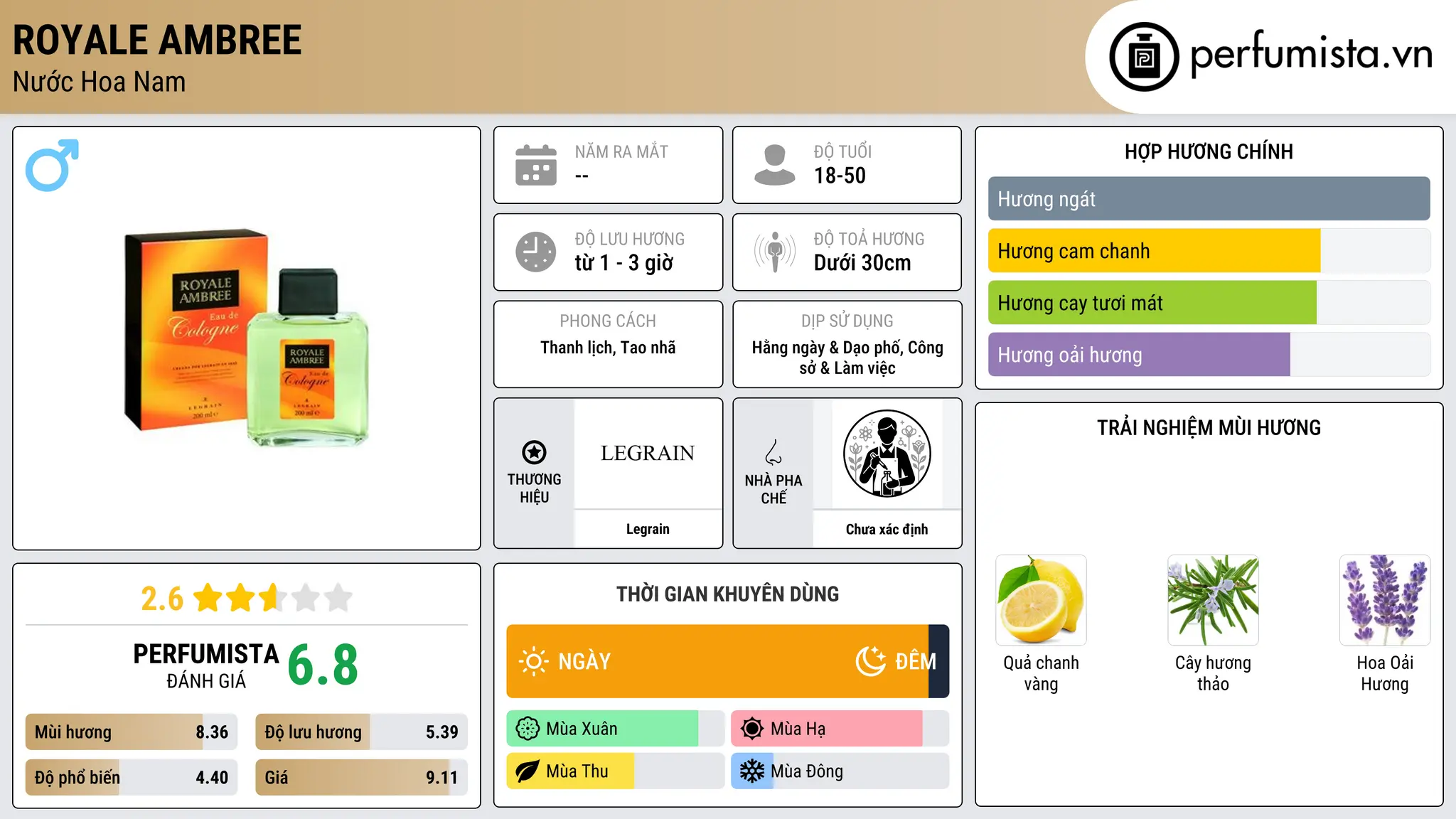Click the Mùa Đông season bar
This screenshot has width=1456, height=819.
pos(840,771)
